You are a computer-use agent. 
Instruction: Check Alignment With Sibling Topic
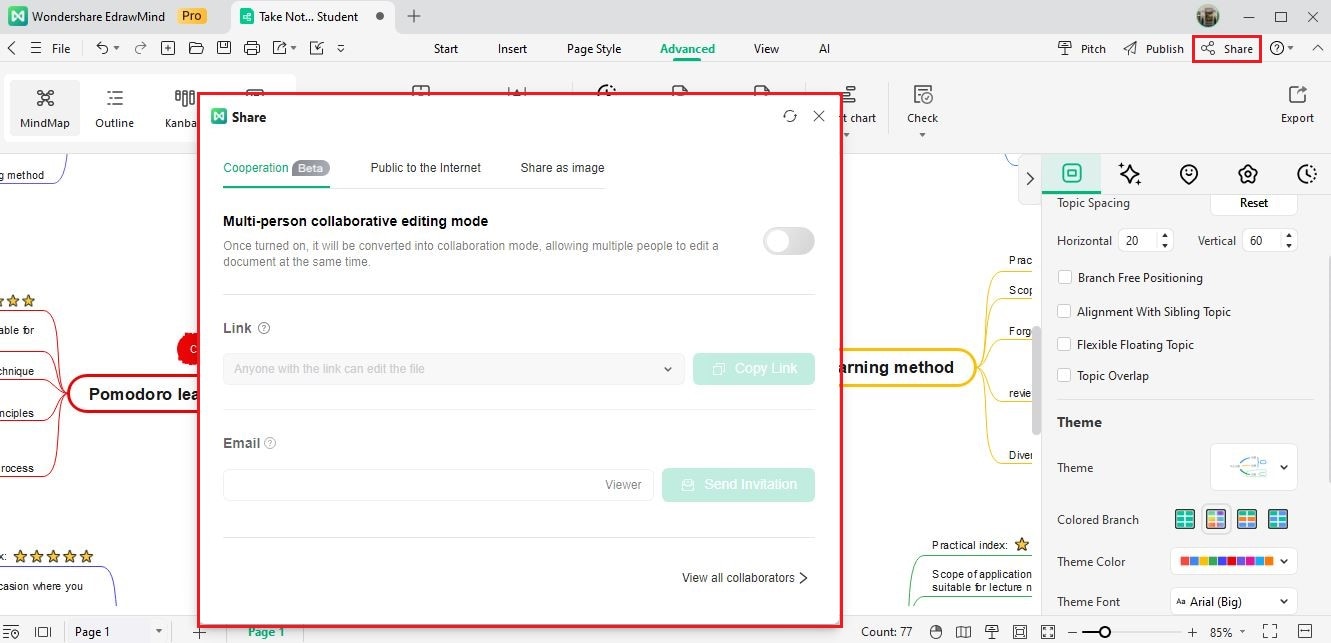pyautogui.click(x=1065, y=312)
